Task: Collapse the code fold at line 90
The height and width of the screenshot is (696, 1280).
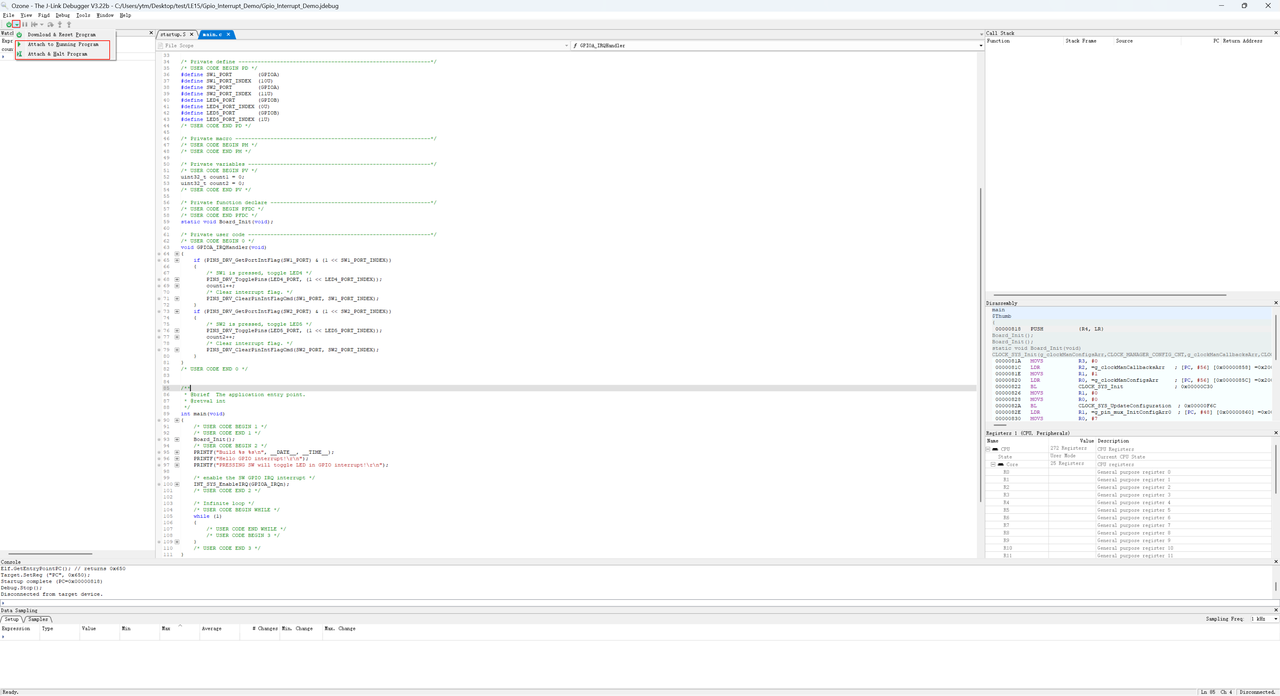Action: (x=177, y=420)
